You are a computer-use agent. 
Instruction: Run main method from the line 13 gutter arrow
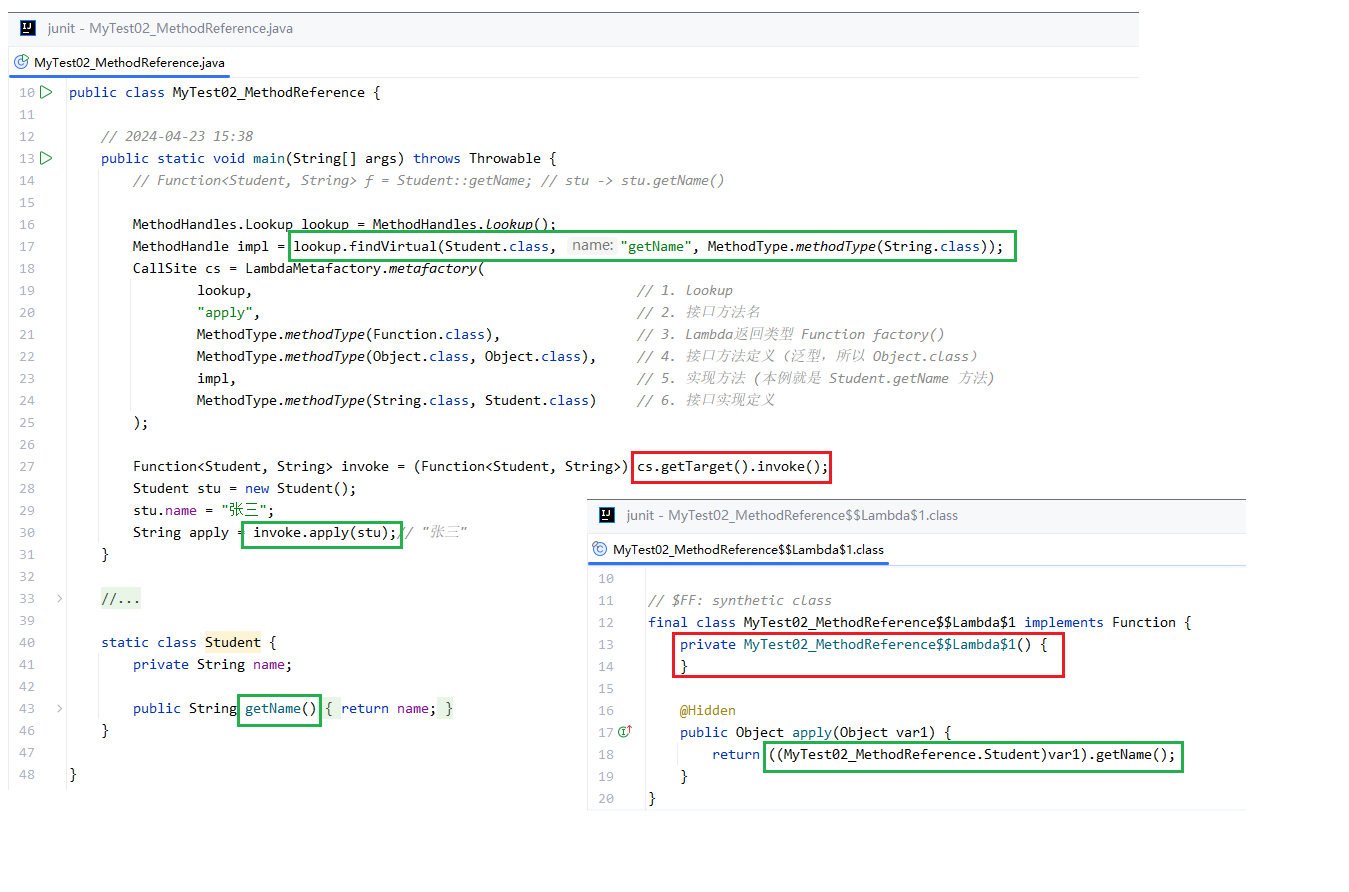tap(46, 158)
